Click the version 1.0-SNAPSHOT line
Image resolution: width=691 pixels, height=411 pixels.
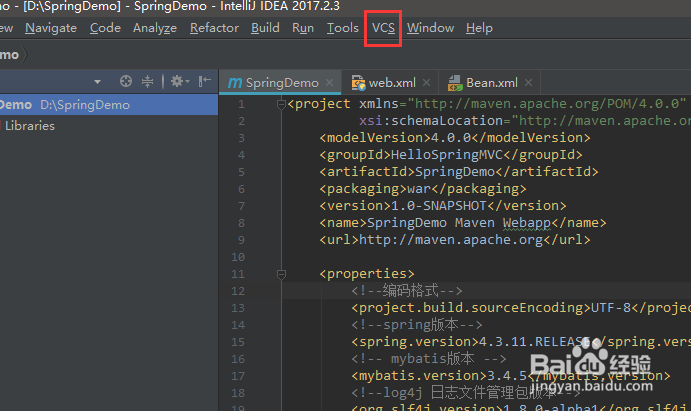[443, 206]
